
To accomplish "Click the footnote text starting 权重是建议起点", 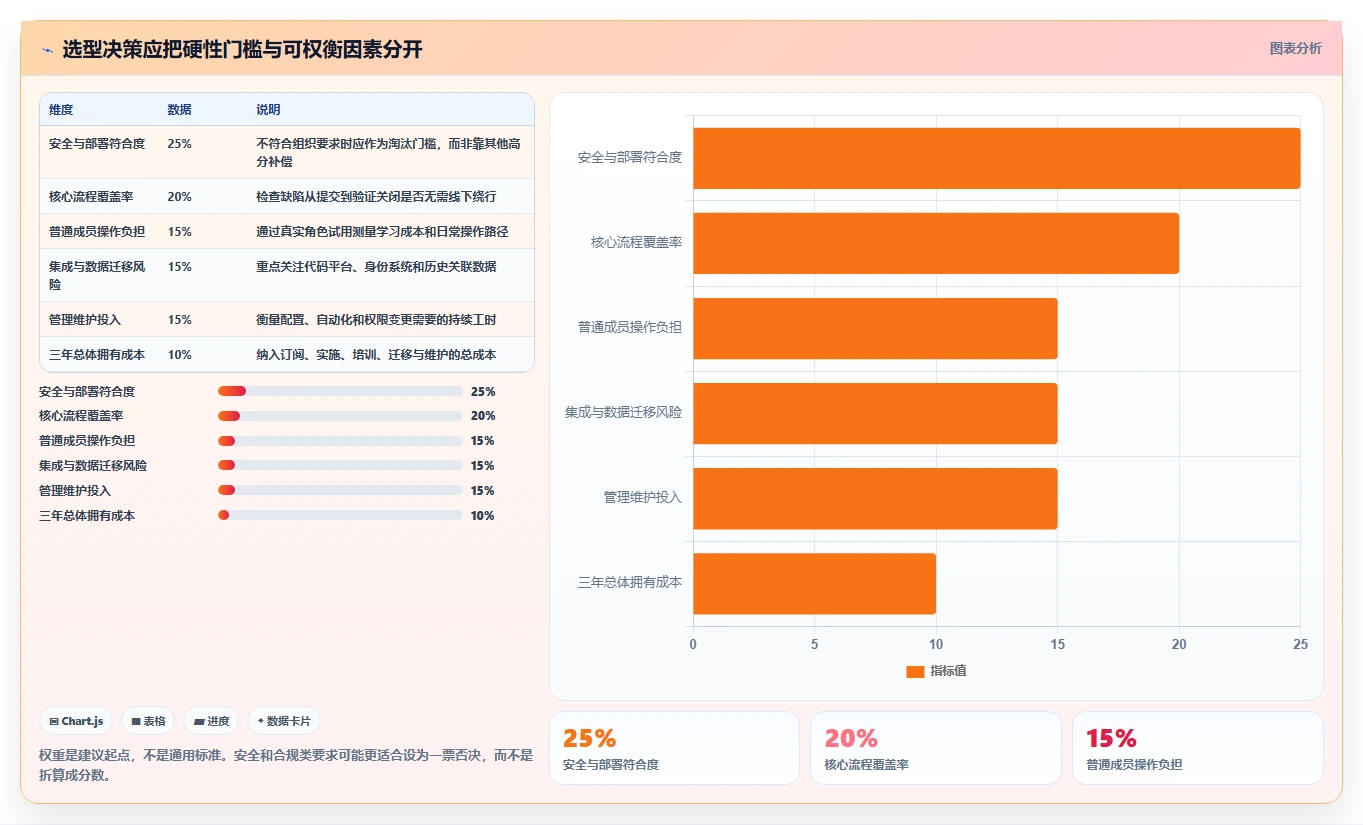I will (286, 765).
